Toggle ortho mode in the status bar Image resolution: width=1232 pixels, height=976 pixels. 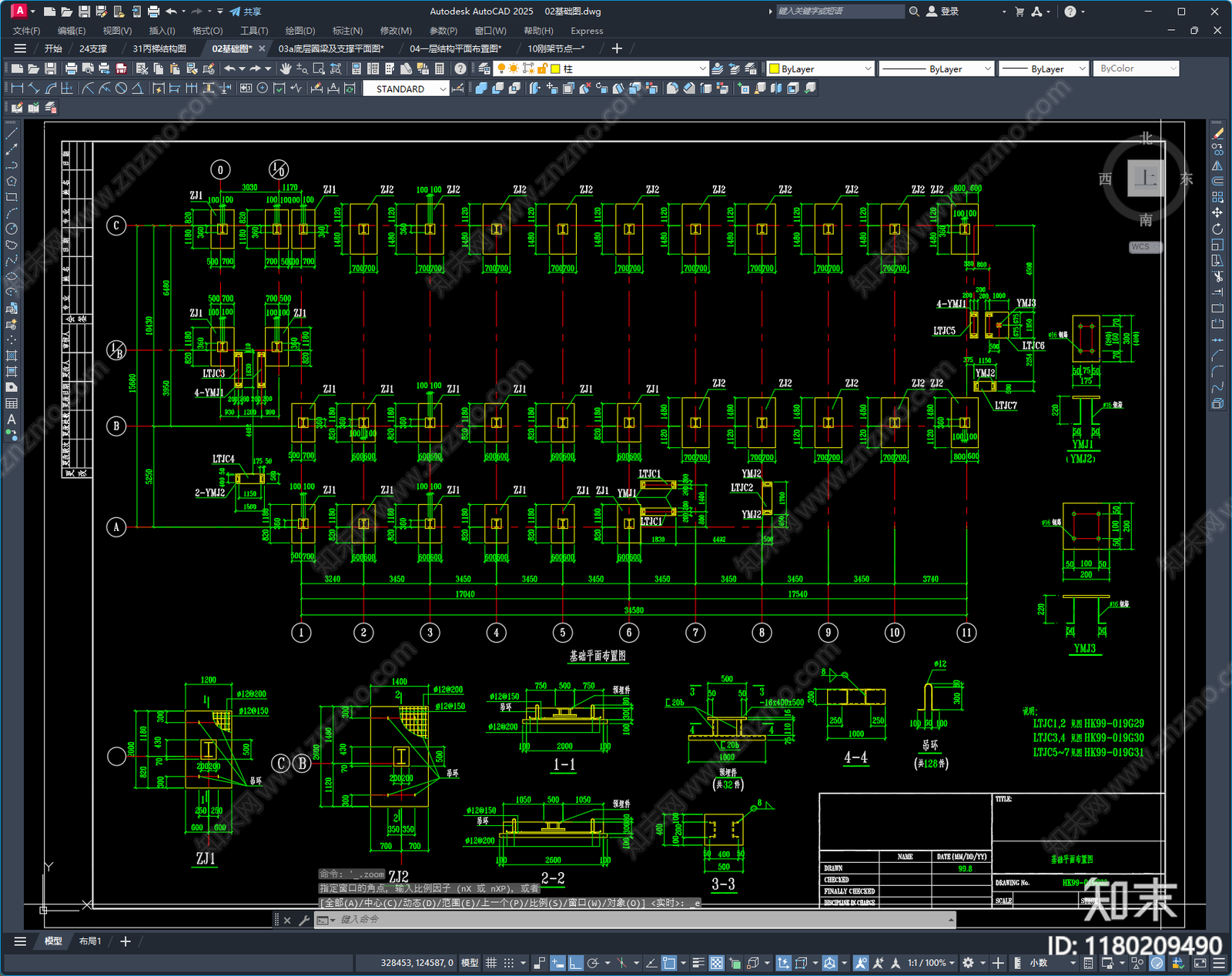574,963
